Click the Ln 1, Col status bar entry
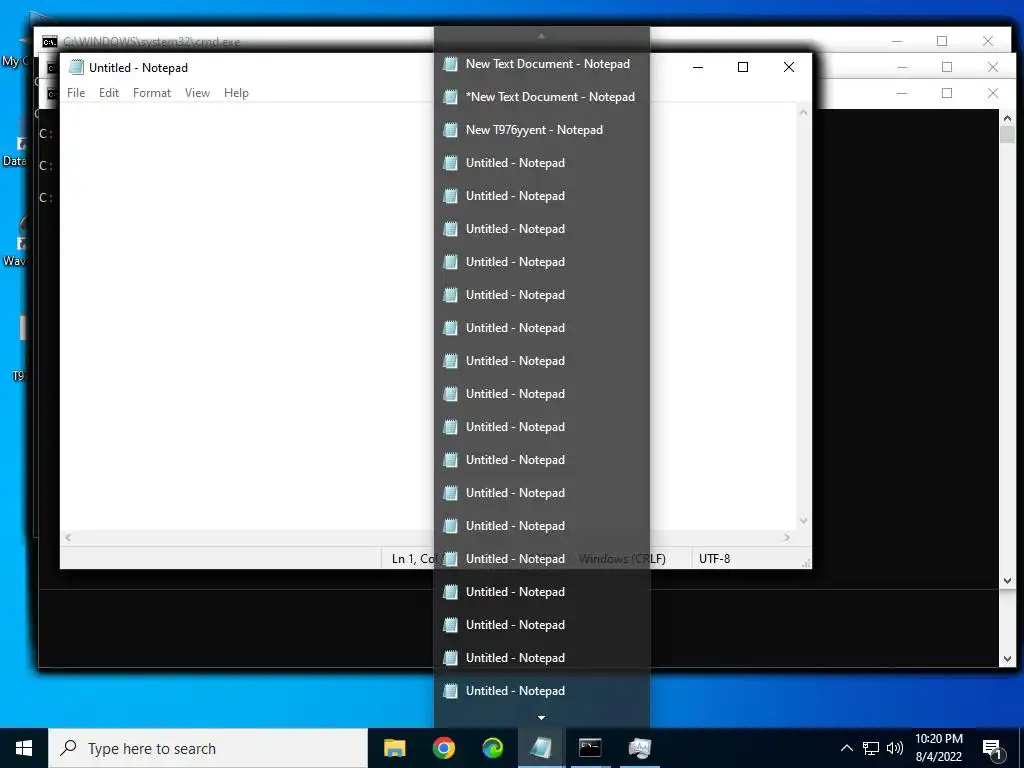 [x=413, y=559]
